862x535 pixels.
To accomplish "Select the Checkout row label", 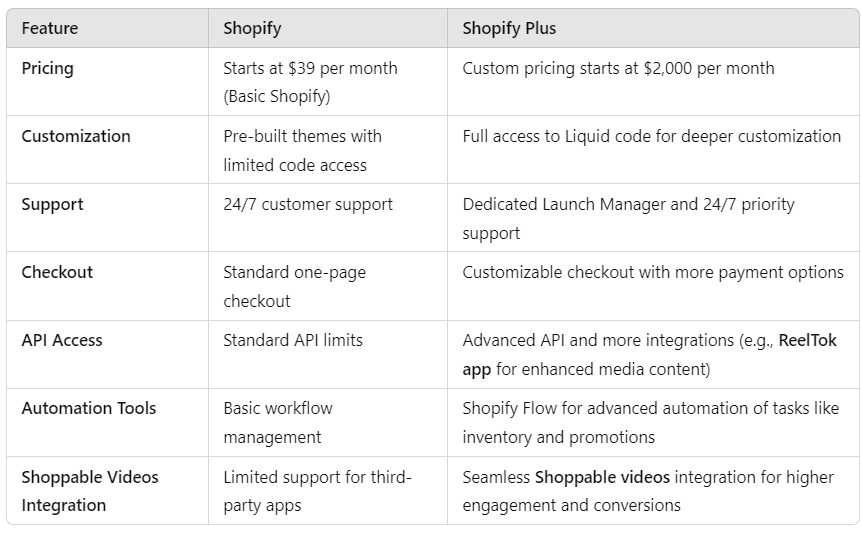I will pos(56,272).
